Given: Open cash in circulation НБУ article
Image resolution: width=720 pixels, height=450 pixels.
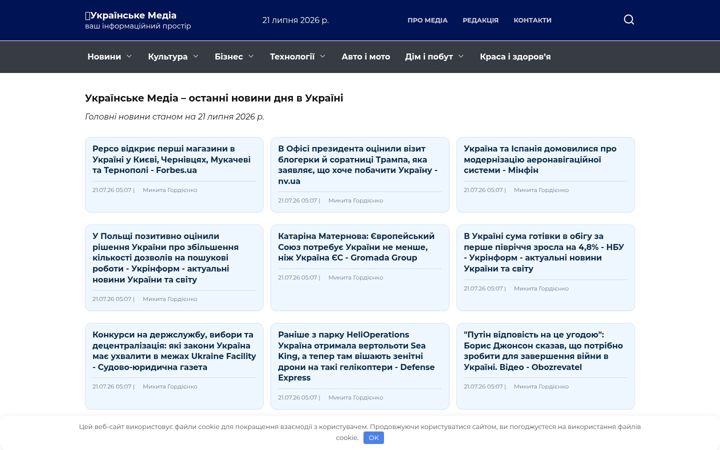Looking at the screenshot, I should tap(544, 252).
